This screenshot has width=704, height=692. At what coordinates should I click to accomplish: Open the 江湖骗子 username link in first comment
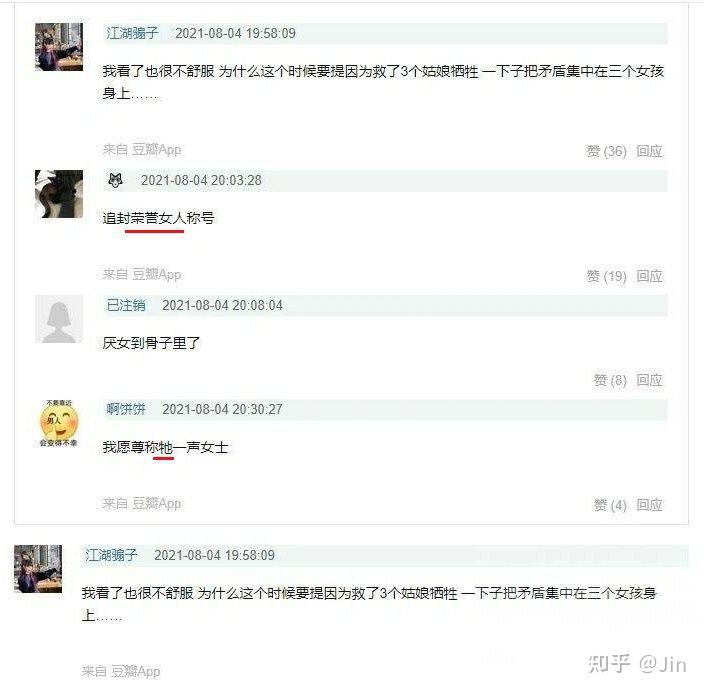[132, 33]
